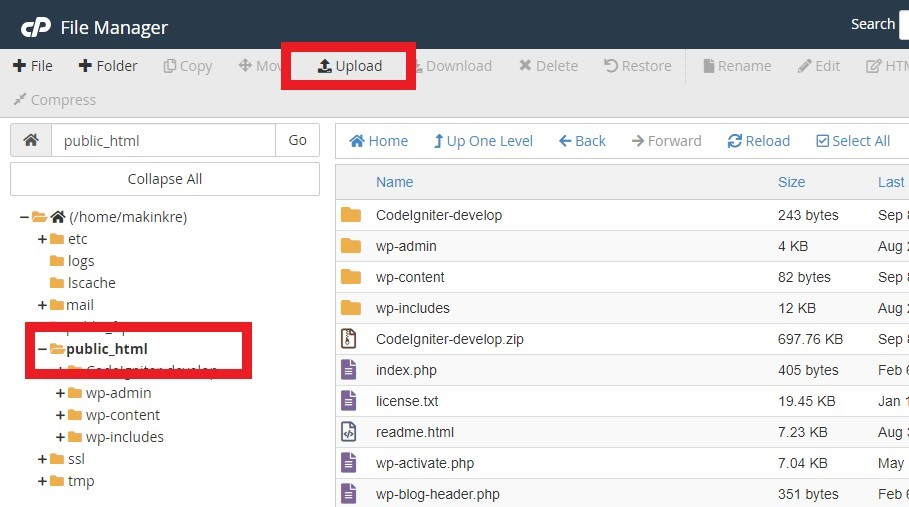
Task: Click the ssl folder label in tree
Action: (76, 459)
